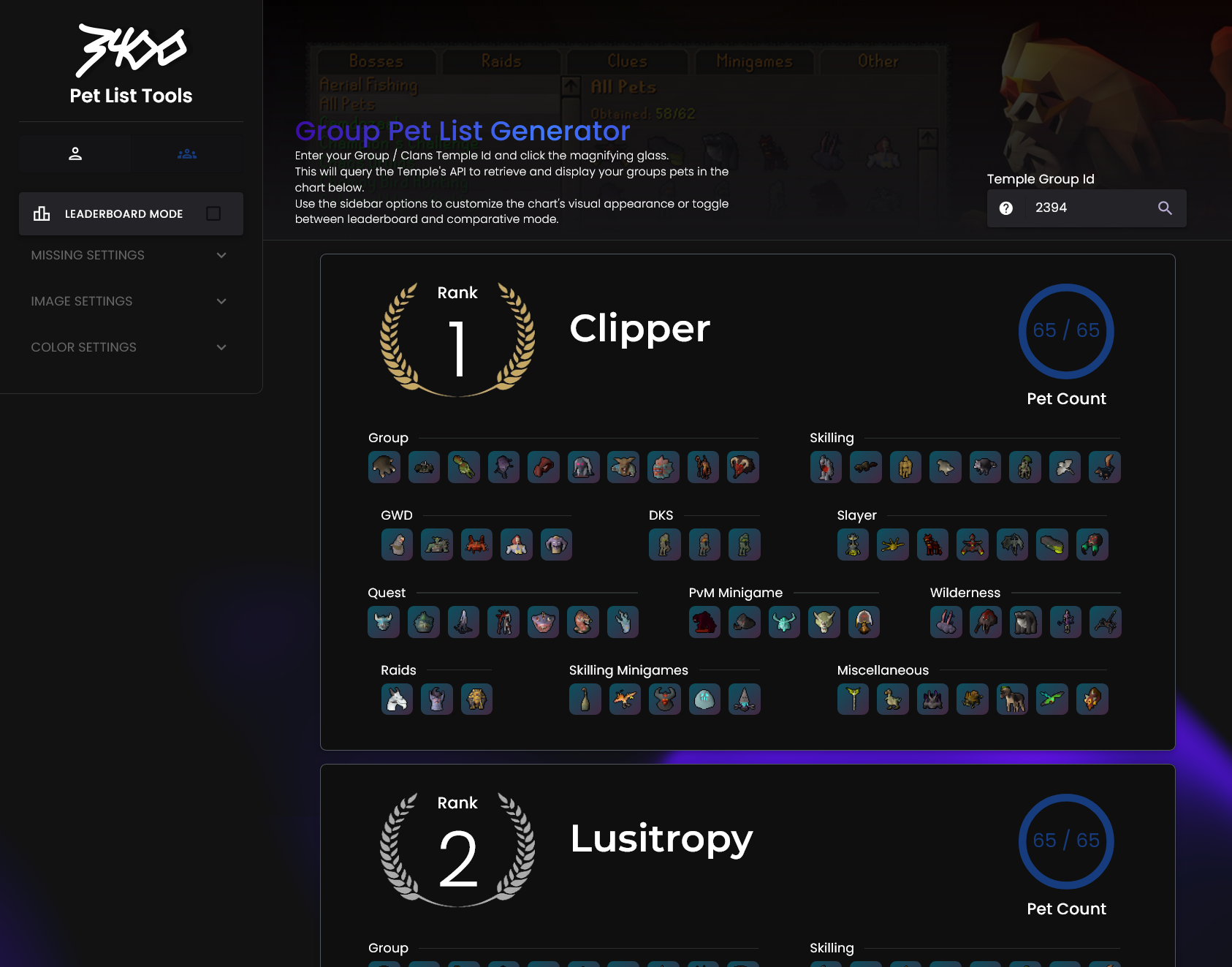Click the orange dagannoth pet under Clipper's DKS
Screen dimensions: 1232x967
pyautogui.click(x=704, y=545)
